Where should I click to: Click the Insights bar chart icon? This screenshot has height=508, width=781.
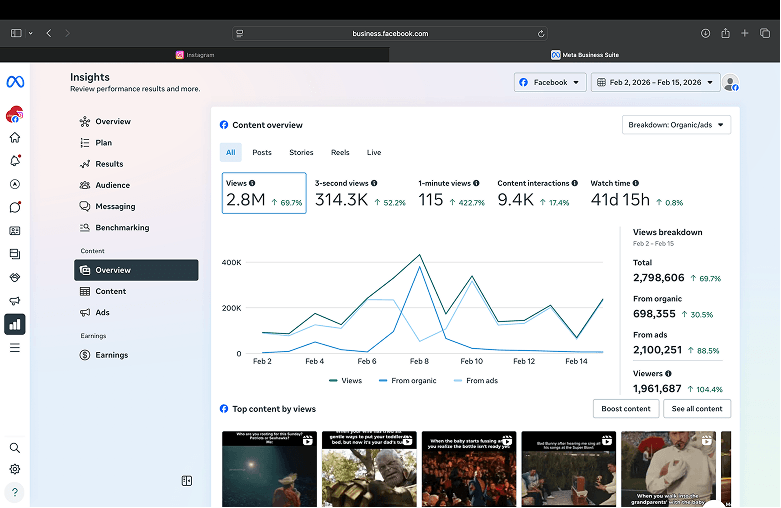click(x=15, y=324)
